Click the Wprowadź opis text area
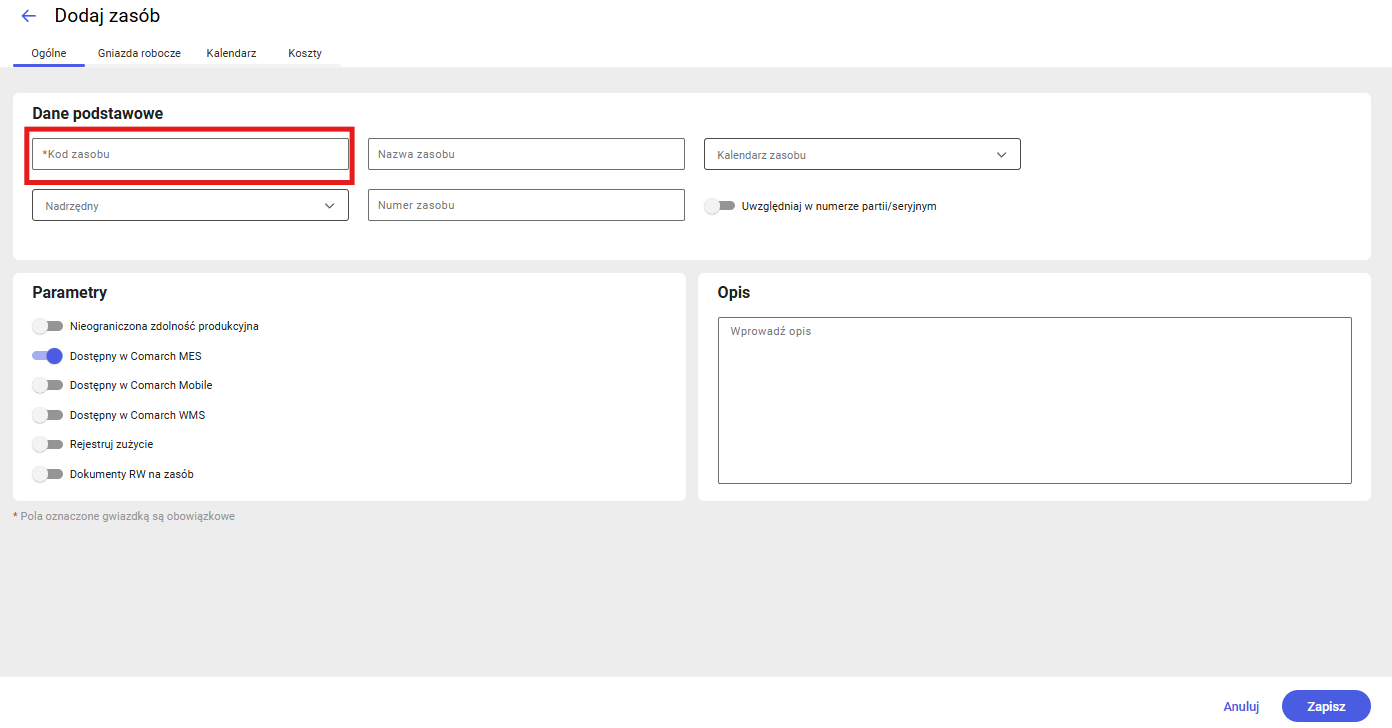The width and height of the screenshot is (1392, 728). [x=1035, y=400]
